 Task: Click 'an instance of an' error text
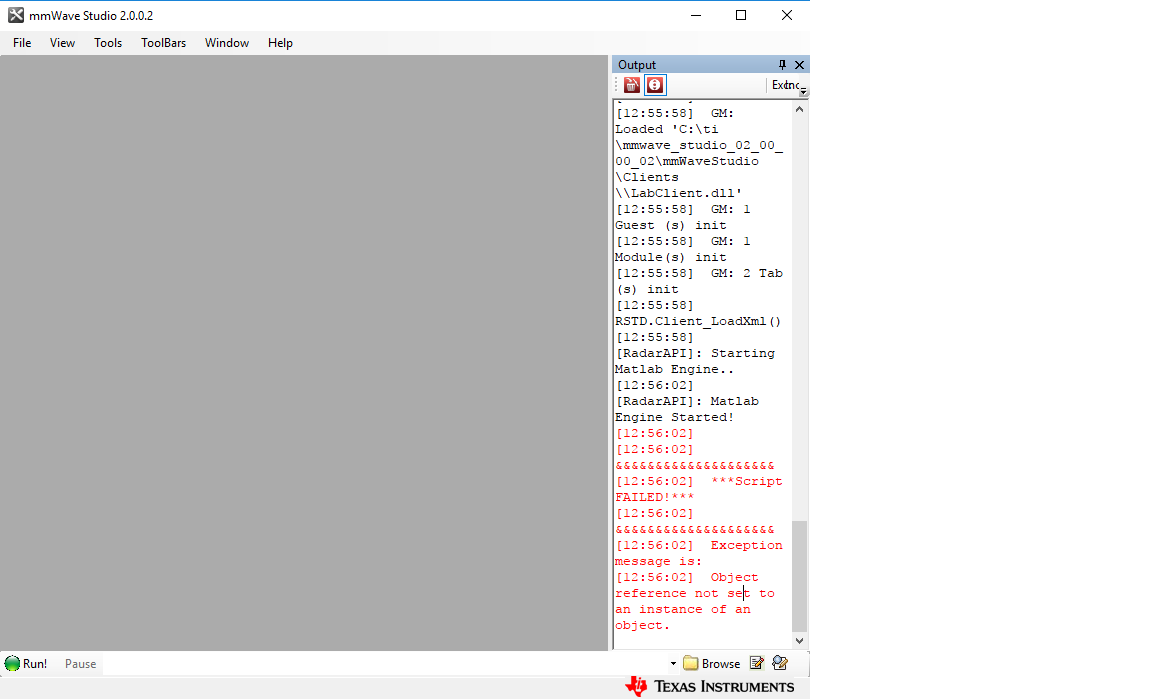coord(683,609)
